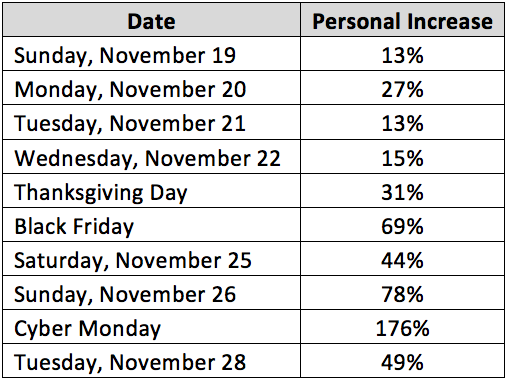Select the Cyber Monday cell

pyautogui.click(x=151, y=327)
